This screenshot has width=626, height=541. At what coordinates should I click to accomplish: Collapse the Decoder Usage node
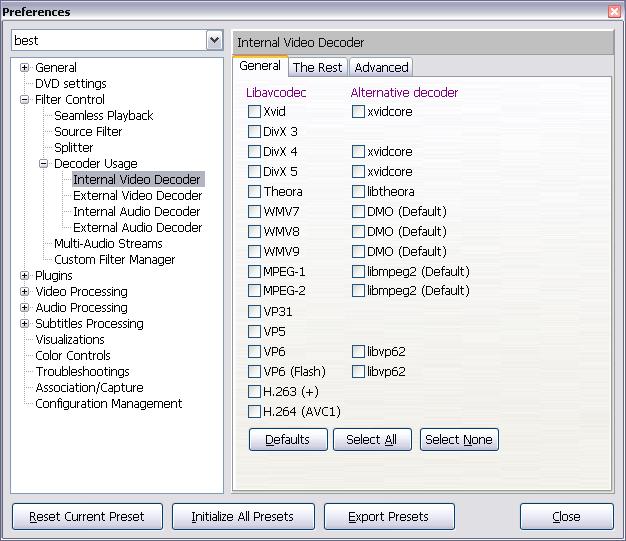click(x=44, y=164)
